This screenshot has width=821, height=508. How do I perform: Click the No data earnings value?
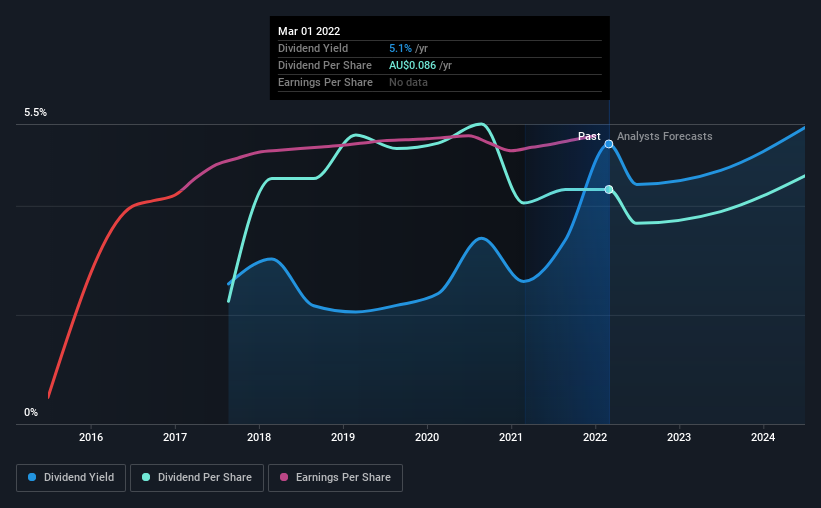408,82
